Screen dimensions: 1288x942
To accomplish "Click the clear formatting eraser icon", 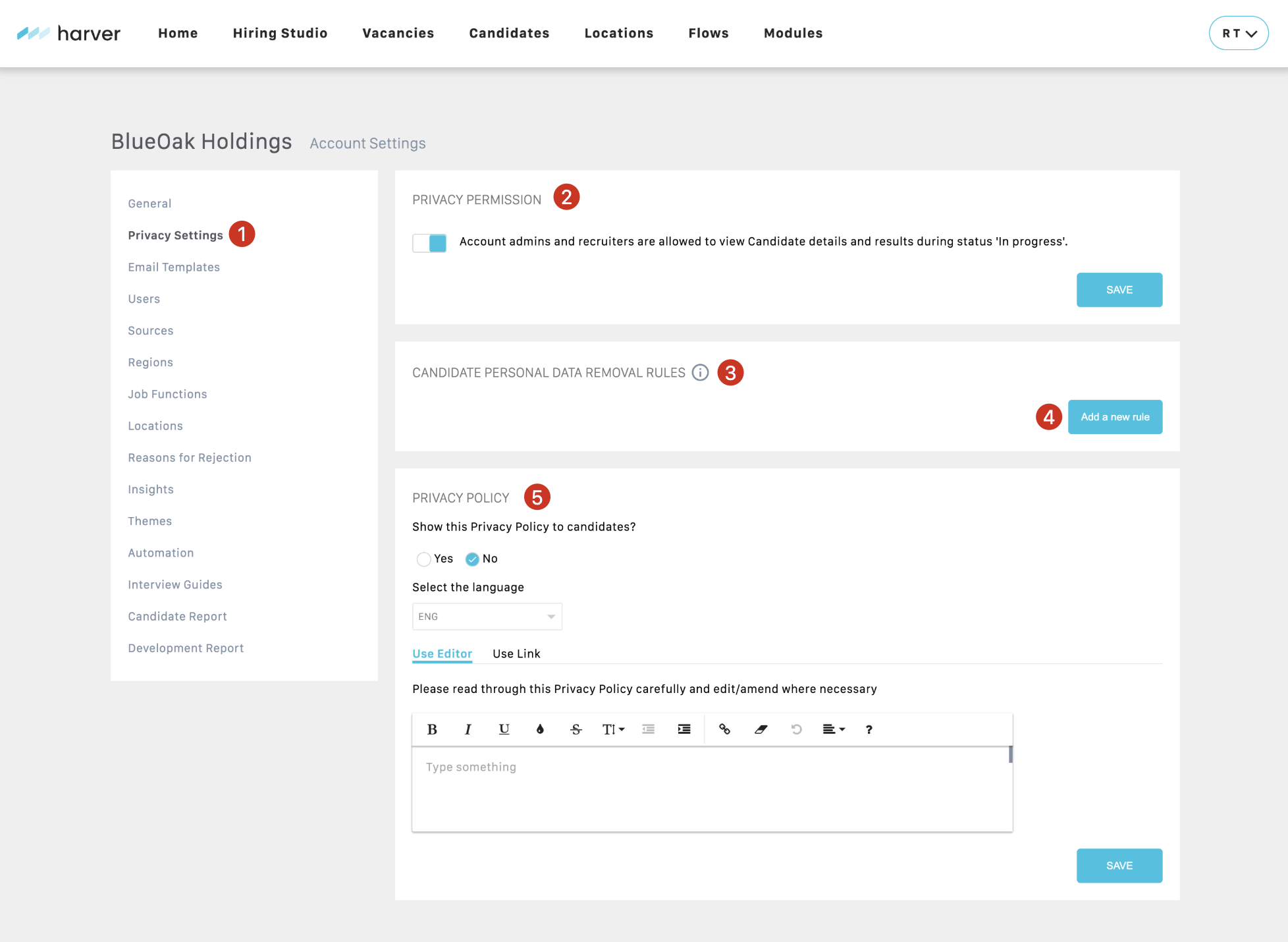I will [761, 729].
